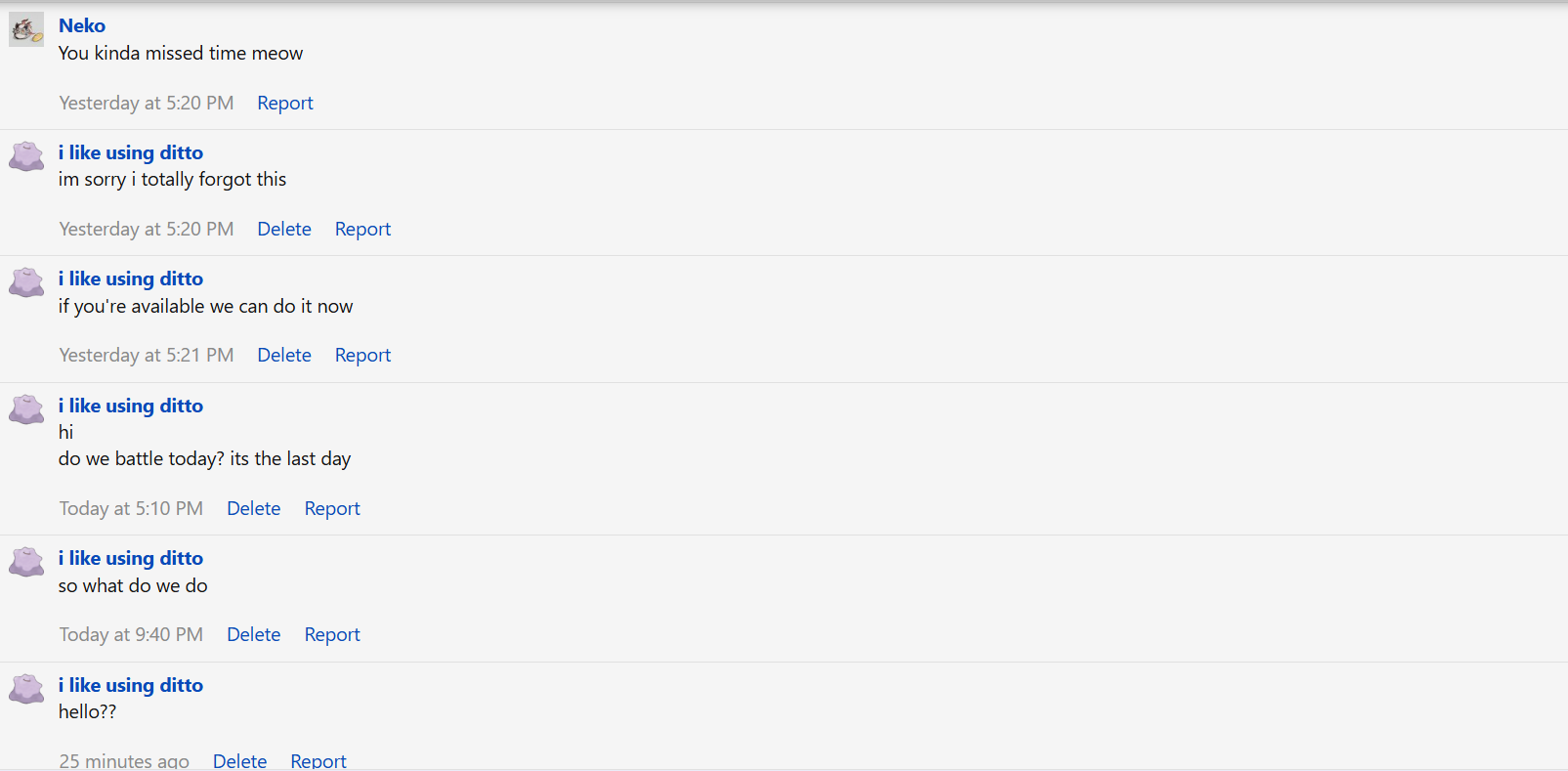Open username above "im sorry i totally forgot this"
This screenshot has width=1568, height=771.
click(x=131, y=152)
